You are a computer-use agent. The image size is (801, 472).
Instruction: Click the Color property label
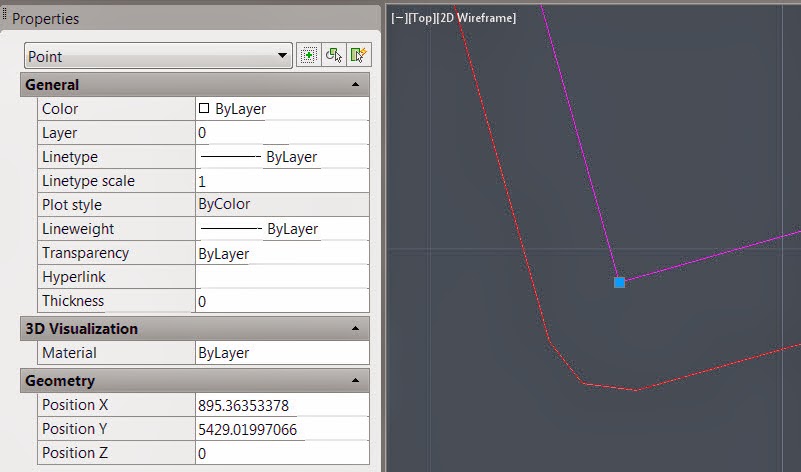coord(60,109)
